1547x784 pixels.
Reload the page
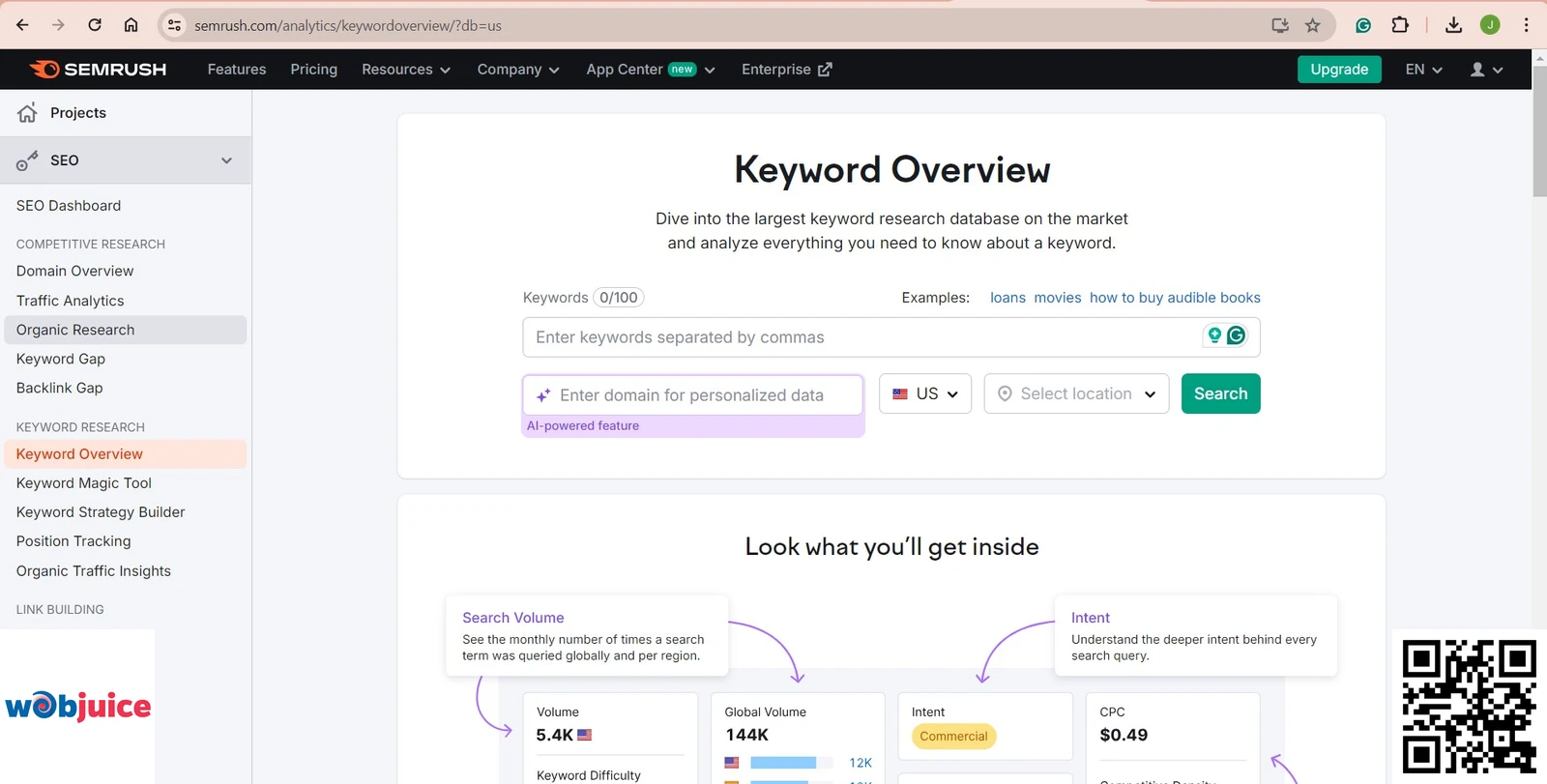click(95, 25)
